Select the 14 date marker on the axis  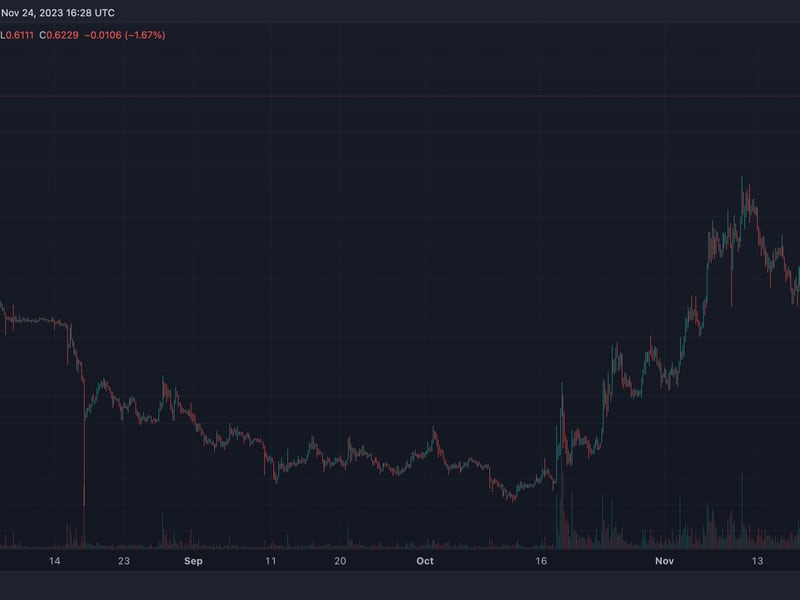[x=55, y=561]
